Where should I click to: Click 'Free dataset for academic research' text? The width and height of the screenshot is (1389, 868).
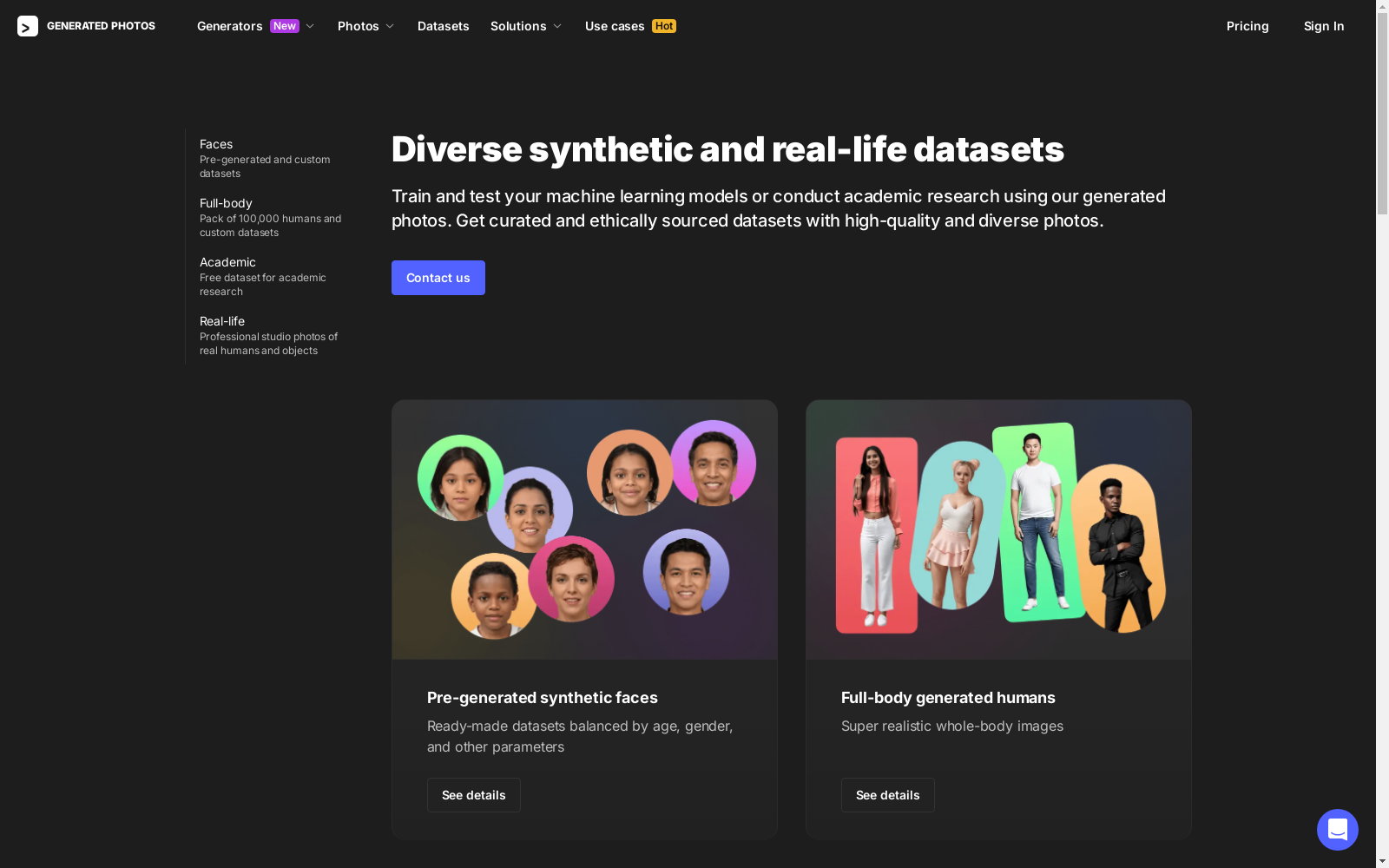263,285
